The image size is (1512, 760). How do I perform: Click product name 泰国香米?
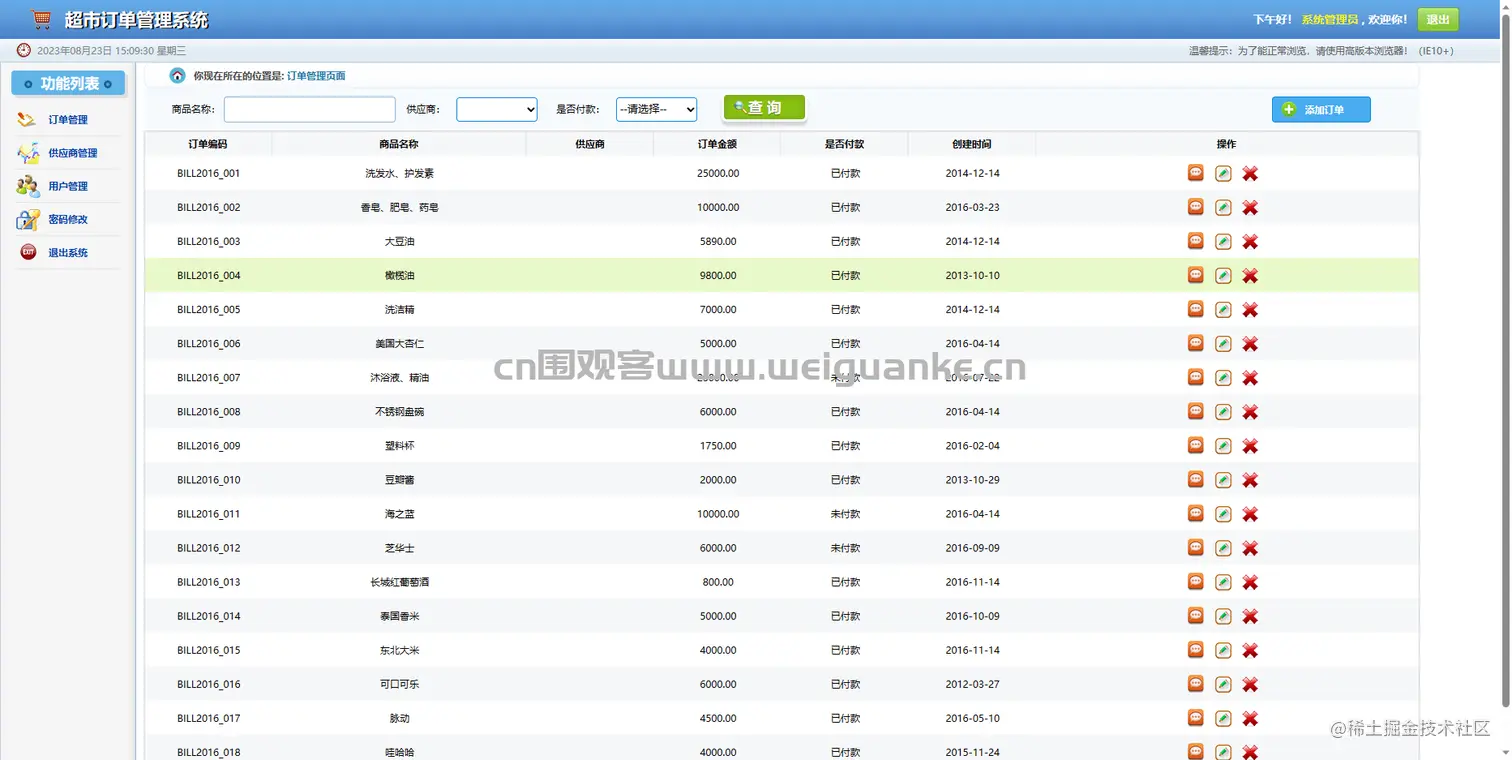399,616
